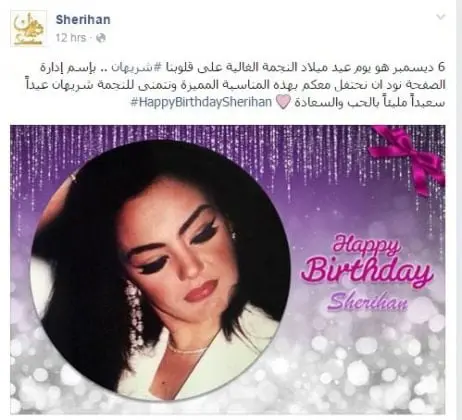Click the pink "Happy" script text
This screenshot has width=462, height=420.
(366, 244)
